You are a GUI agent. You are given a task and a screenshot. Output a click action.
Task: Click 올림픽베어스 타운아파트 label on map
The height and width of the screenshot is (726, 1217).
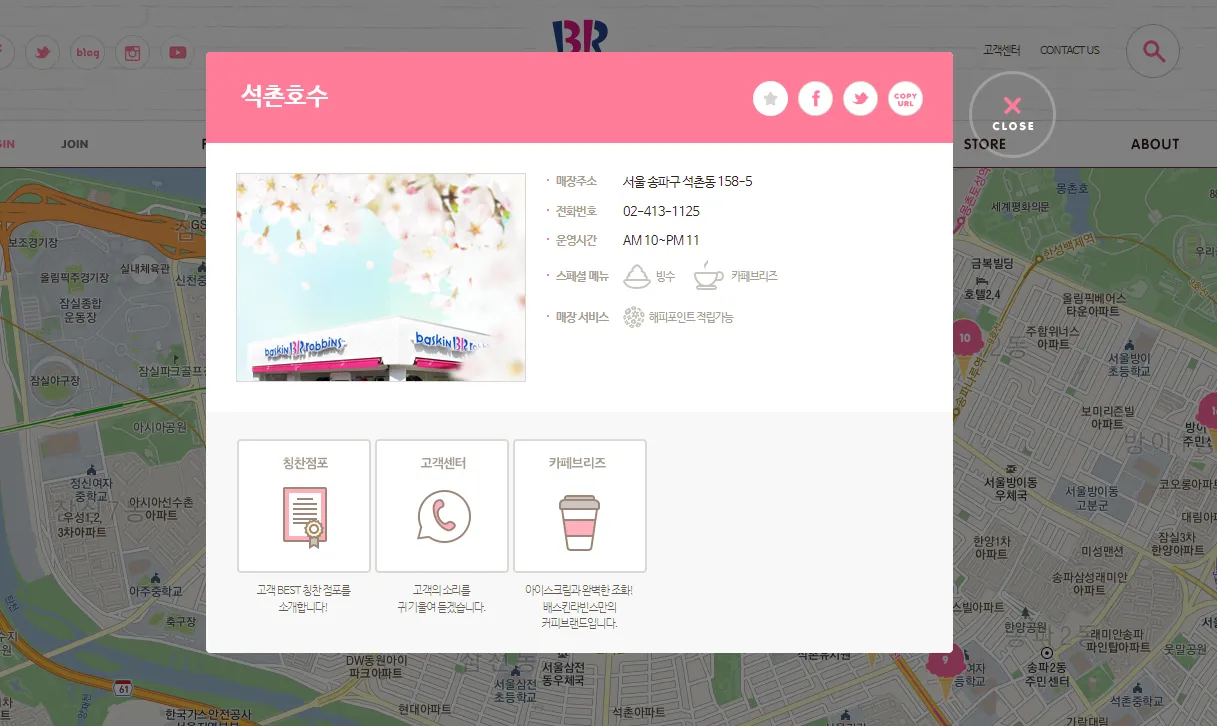(1094, 305)
